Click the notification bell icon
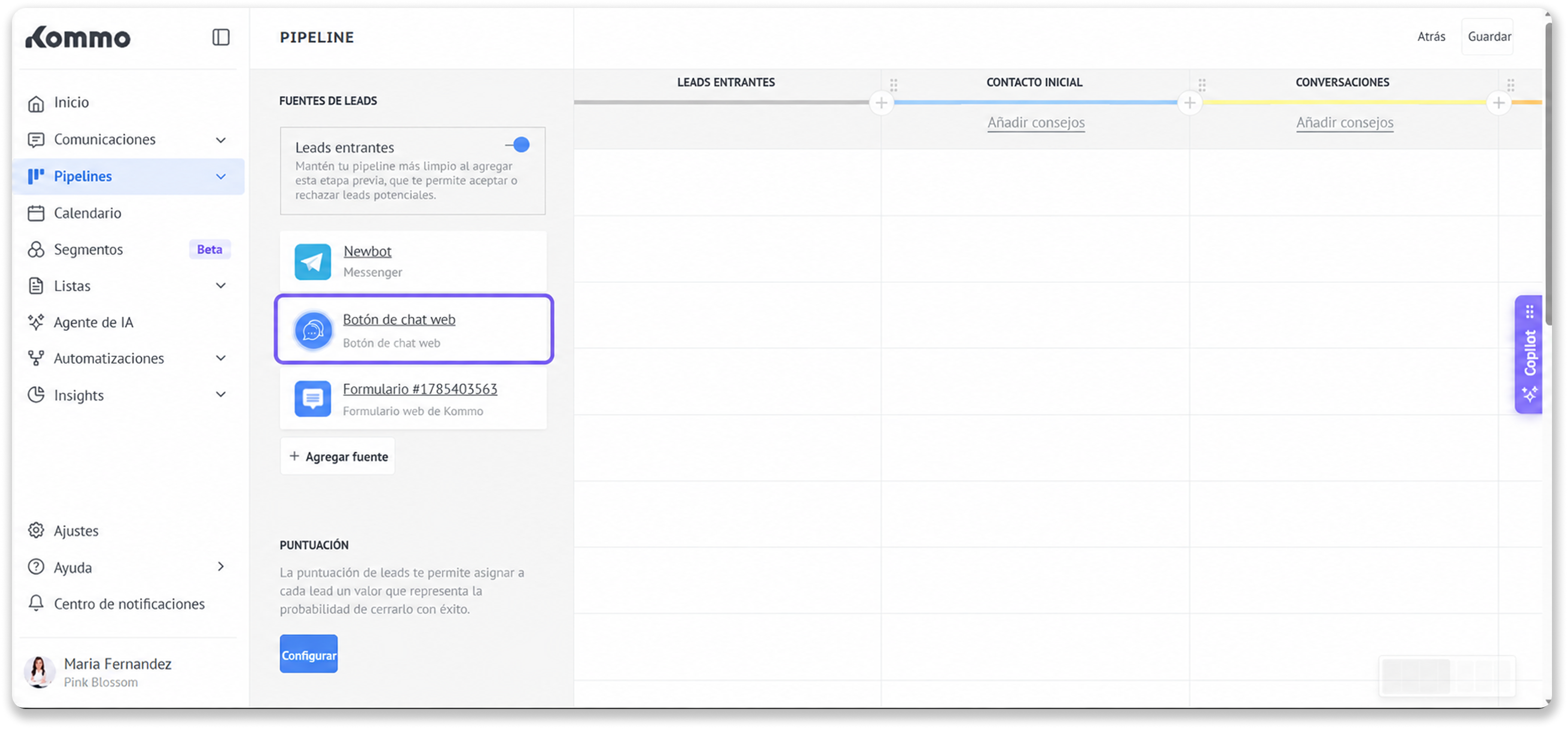1568x729 pixels. (x=36, y=604)
